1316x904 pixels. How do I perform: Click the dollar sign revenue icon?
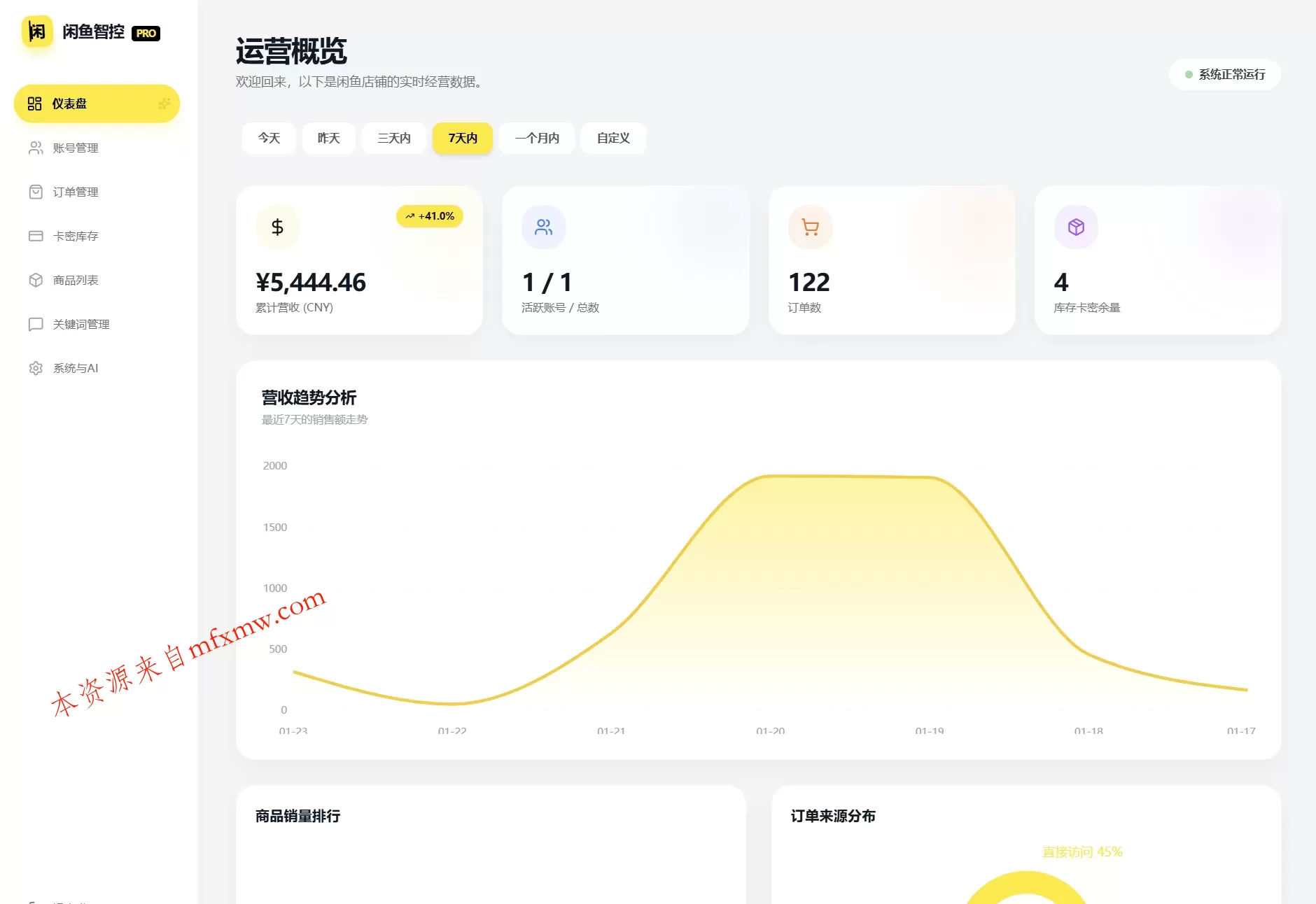(277, 227)
